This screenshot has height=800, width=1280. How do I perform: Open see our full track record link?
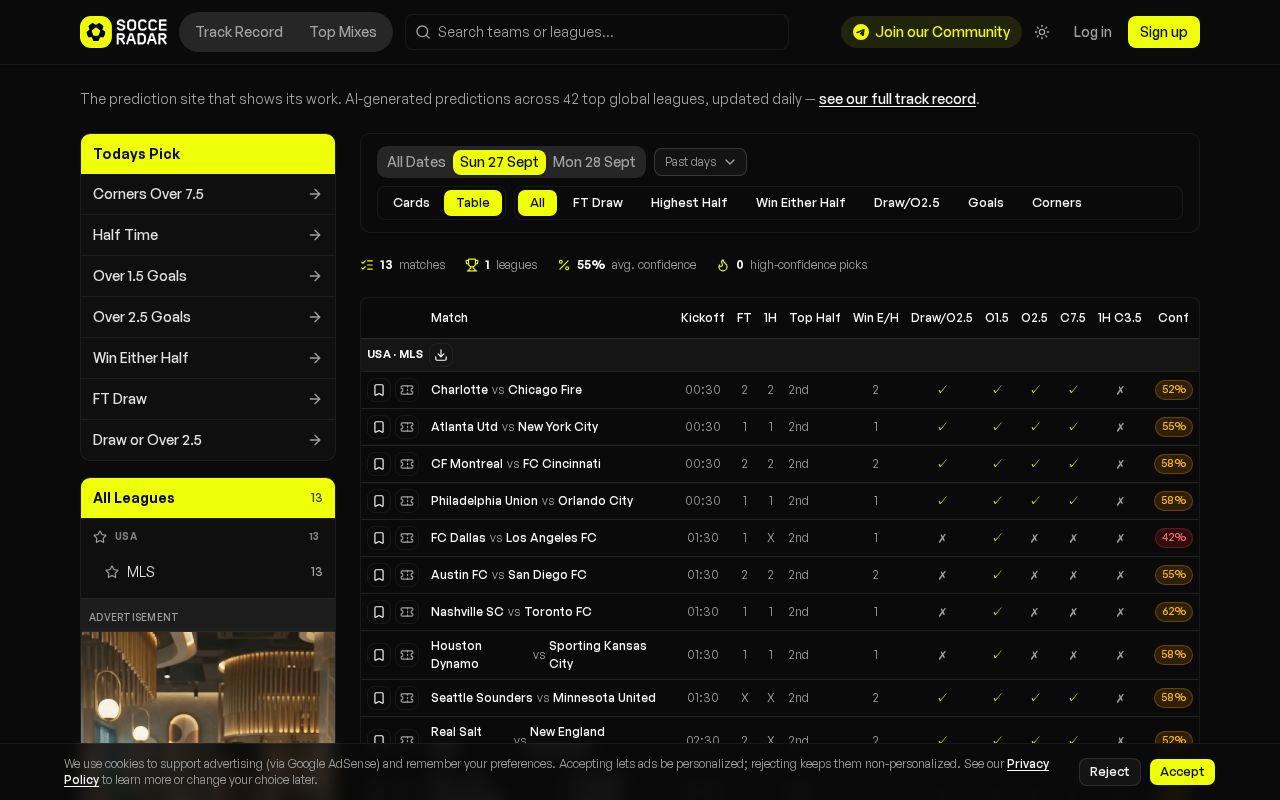[x=897, y=99]
